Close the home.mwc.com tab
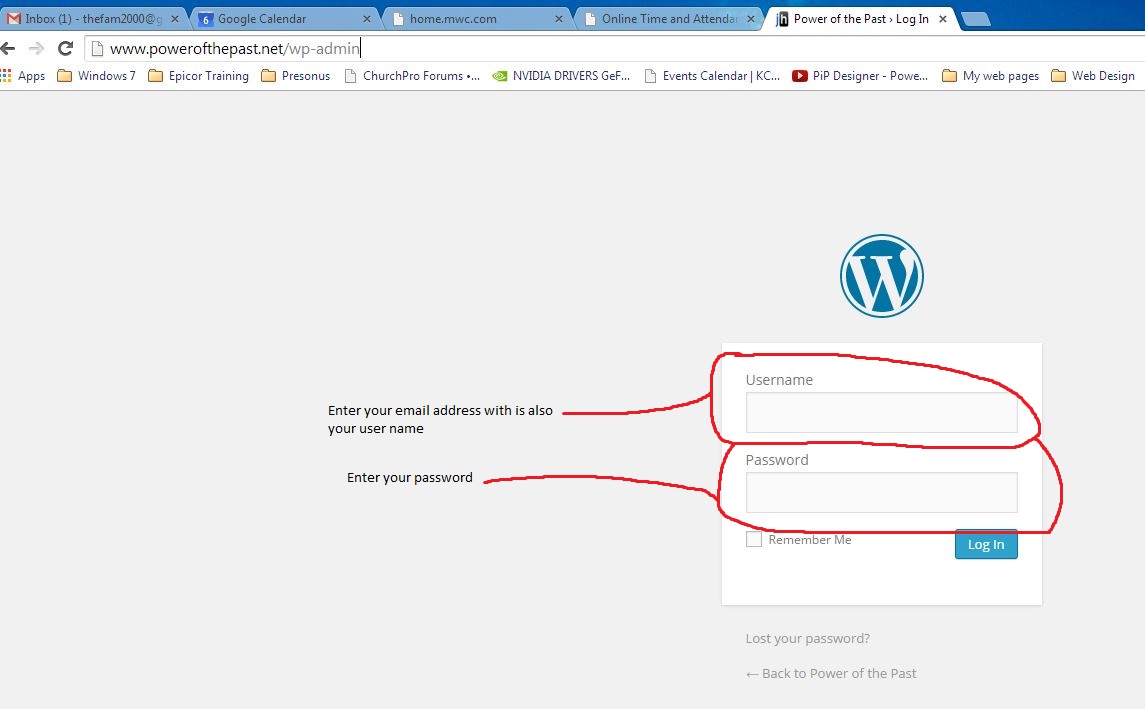 tap(559, 19)
